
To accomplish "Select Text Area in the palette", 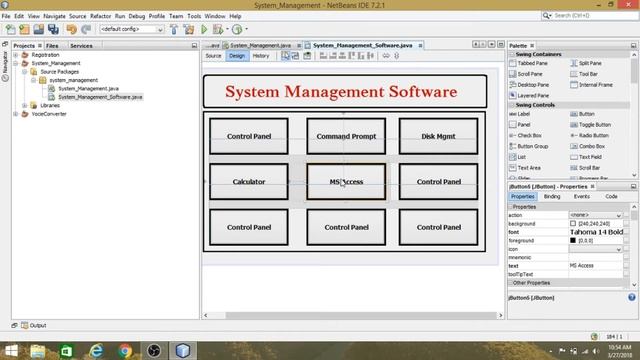I will click(x=525, y=168).
